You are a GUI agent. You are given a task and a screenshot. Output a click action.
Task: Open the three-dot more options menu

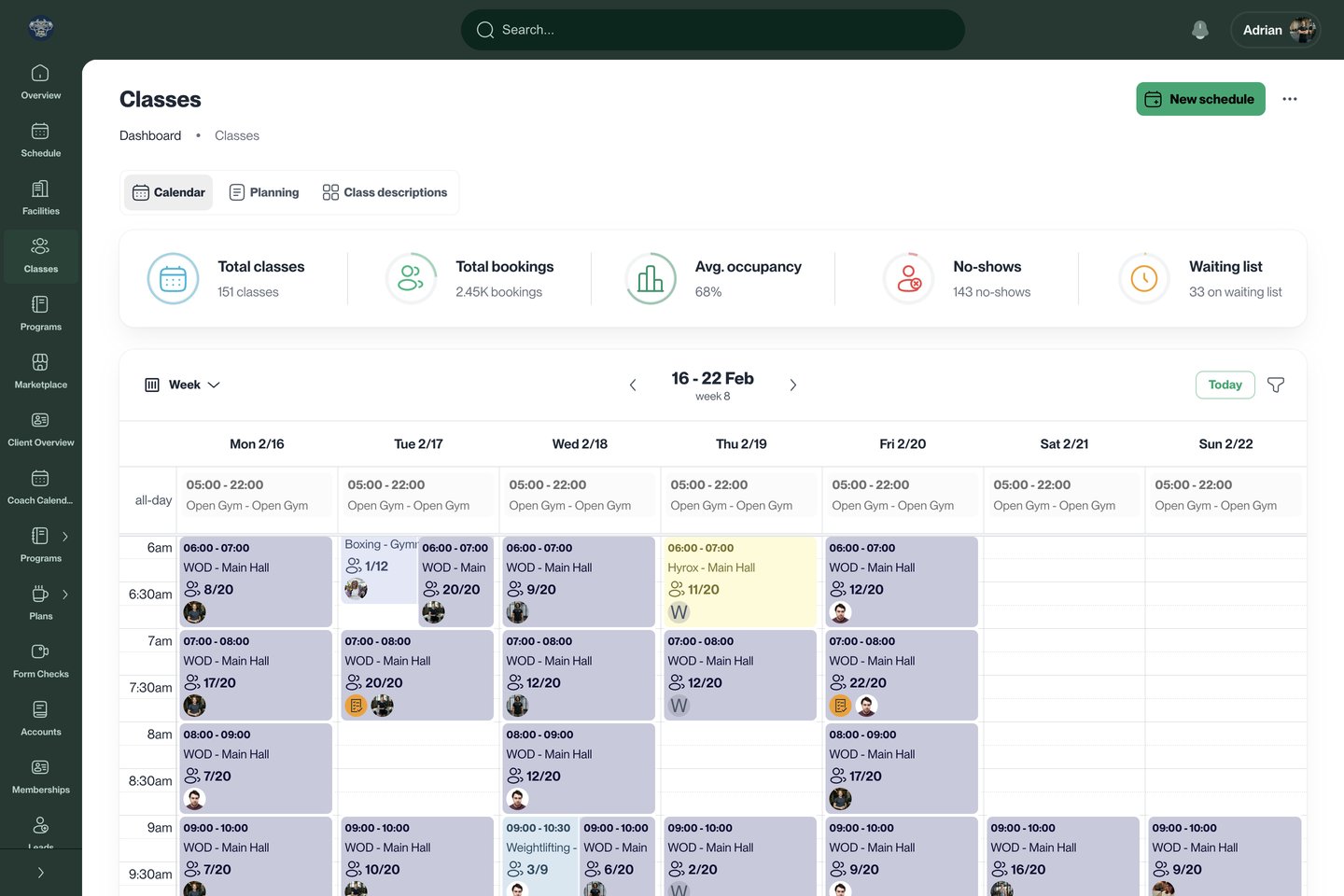click(x=1290, y=99)
